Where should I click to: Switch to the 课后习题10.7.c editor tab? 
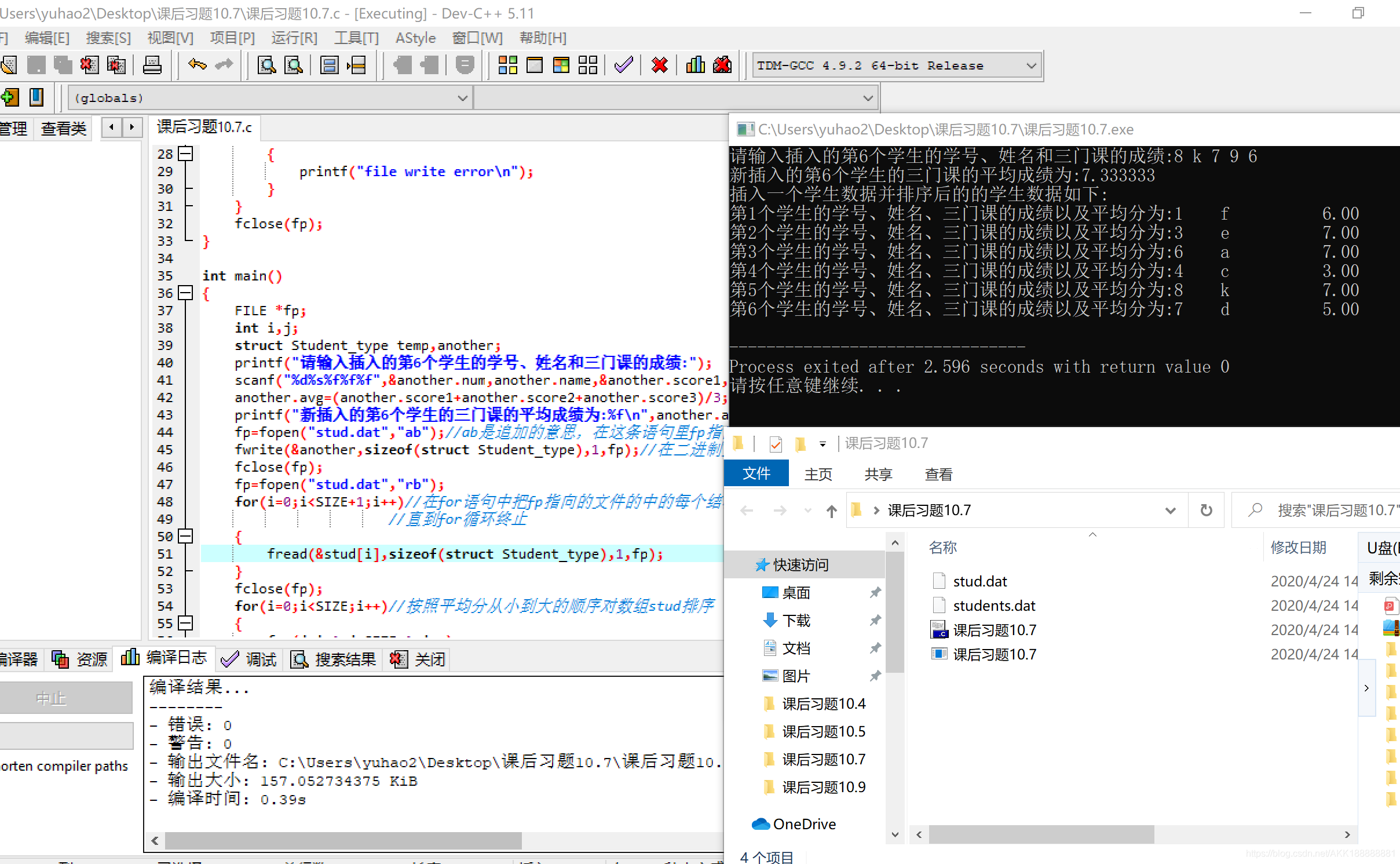click(x=205, y=127)
